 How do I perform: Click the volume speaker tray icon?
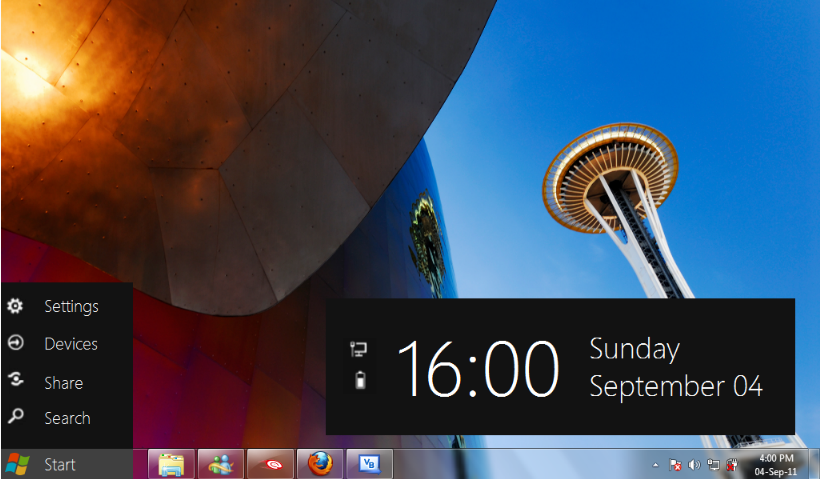point(694,465)
